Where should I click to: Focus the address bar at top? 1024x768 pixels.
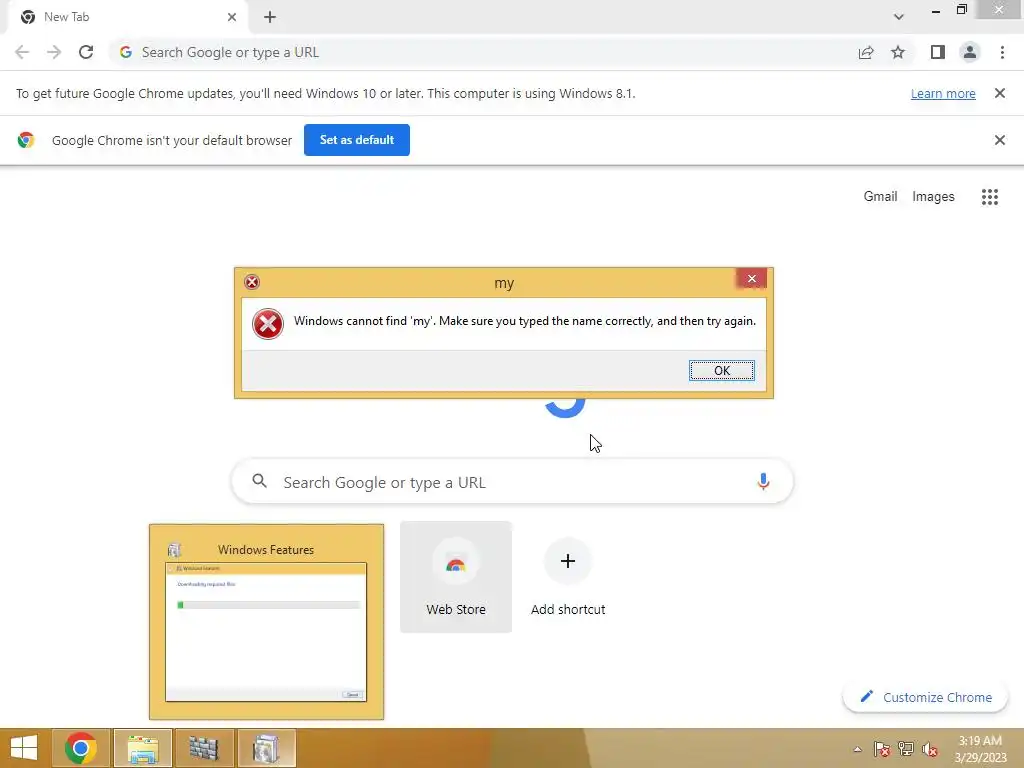pos(483,52)
